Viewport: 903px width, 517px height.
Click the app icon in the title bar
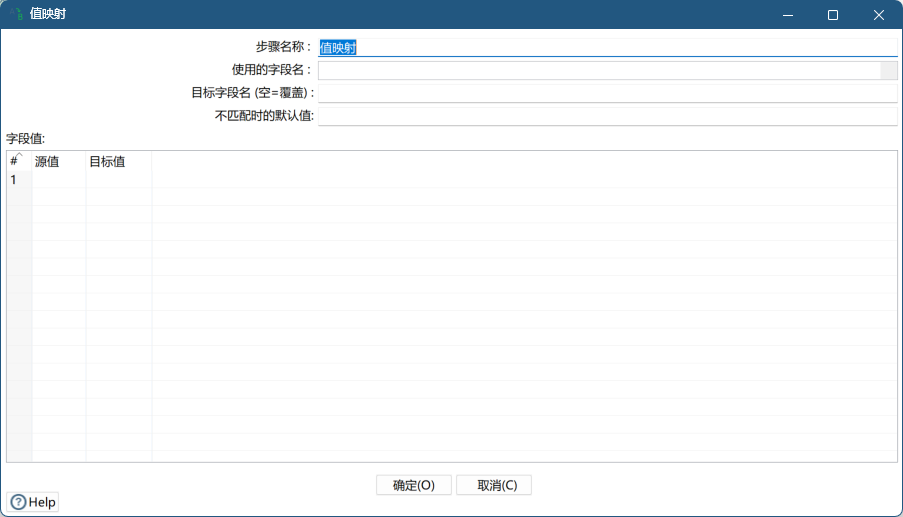tap(16, 15)
